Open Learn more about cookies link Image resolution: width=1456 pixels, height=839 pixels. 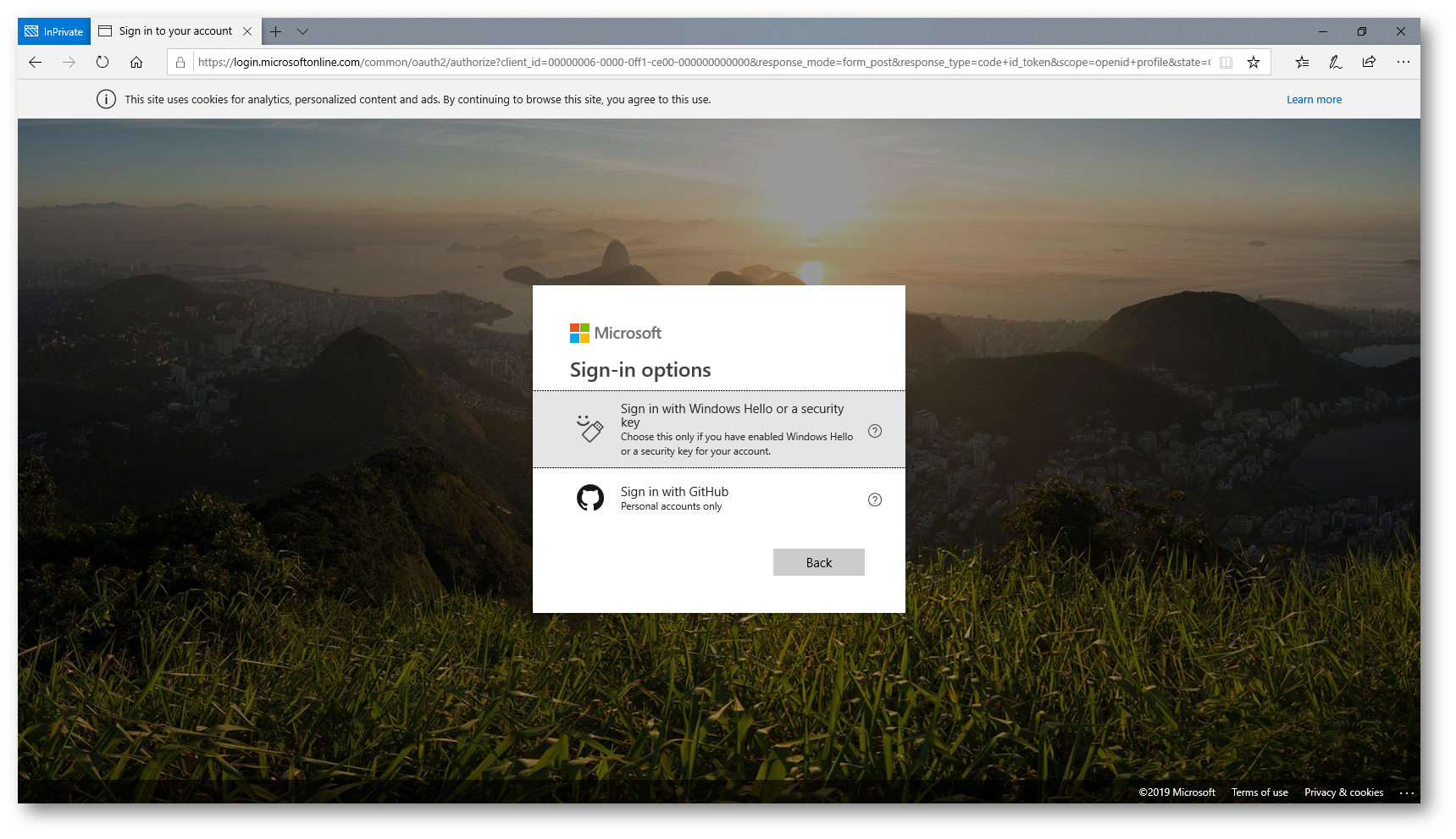point(1314,99)
